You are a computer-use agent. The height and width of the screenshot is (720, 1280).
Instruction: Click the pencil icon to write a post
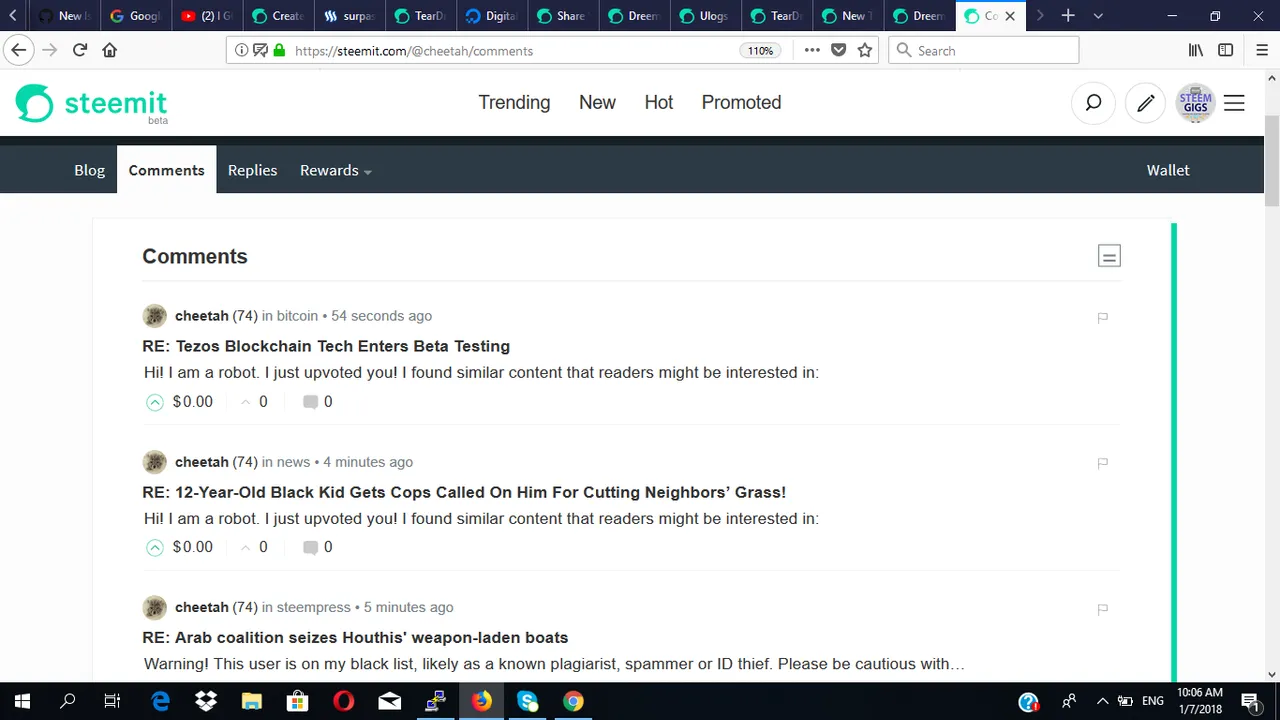coord(1146,102)
